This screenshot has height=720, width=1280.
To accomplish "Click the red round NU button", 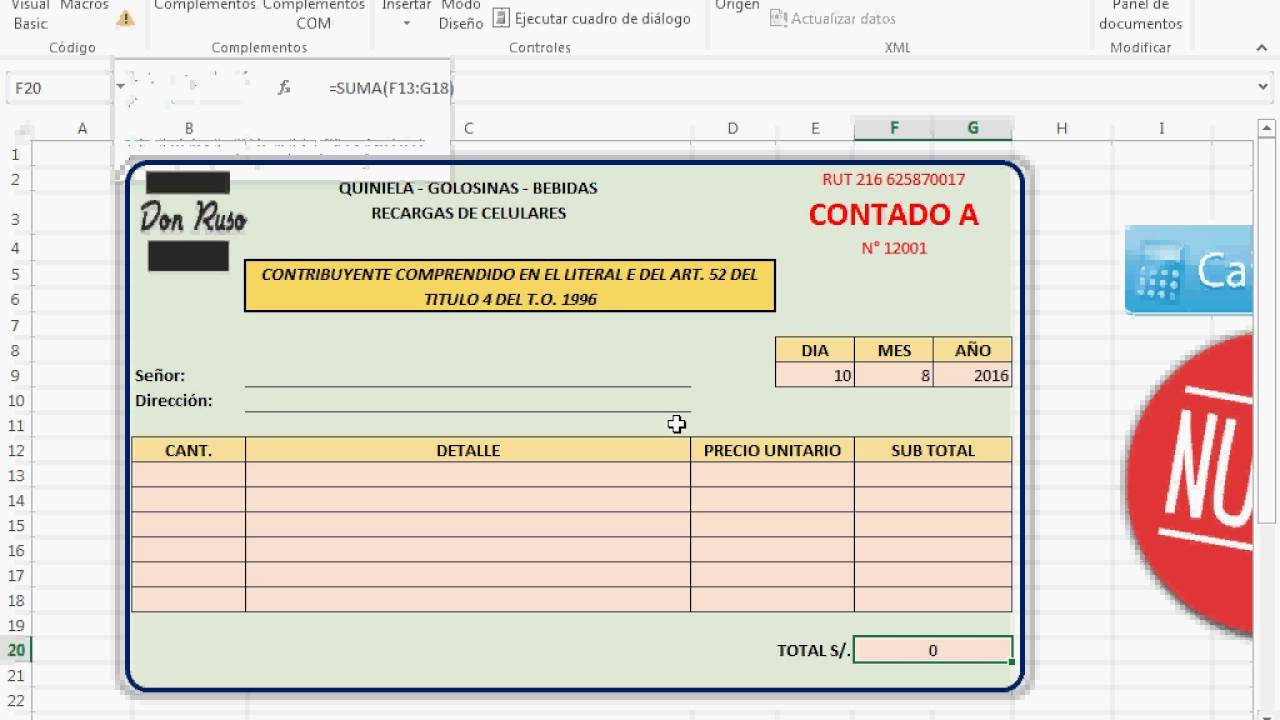I will (1192, 483).
